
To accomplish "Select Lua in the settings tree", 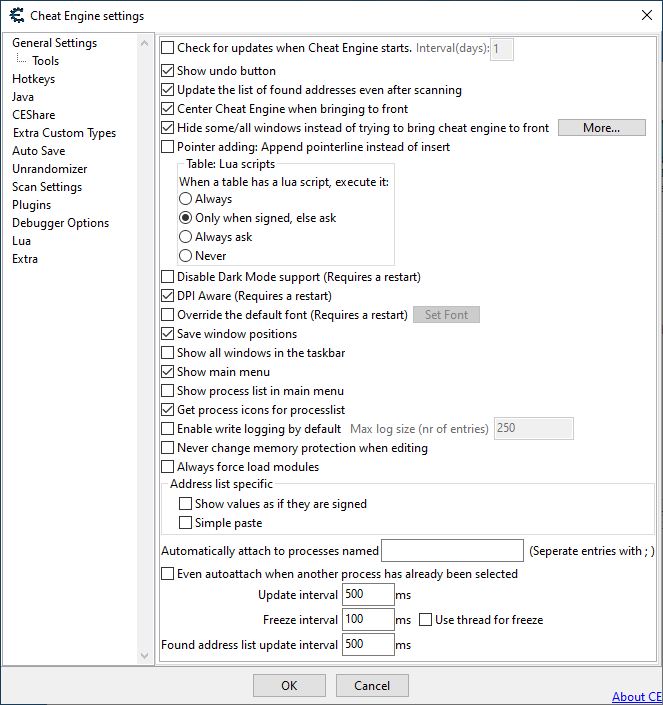I will pos(21,241).
